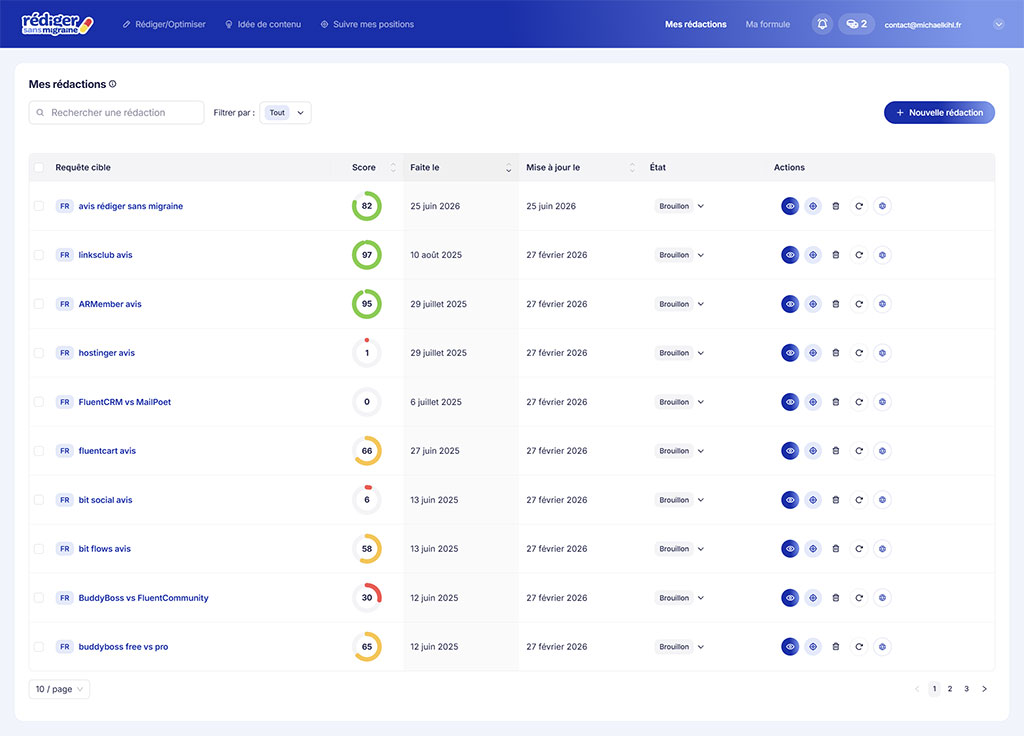Open the 'BuddyBoss vs FluentCommunity' link
Image resolution: width=1024 pixels, height=736 pixels.
143,598
